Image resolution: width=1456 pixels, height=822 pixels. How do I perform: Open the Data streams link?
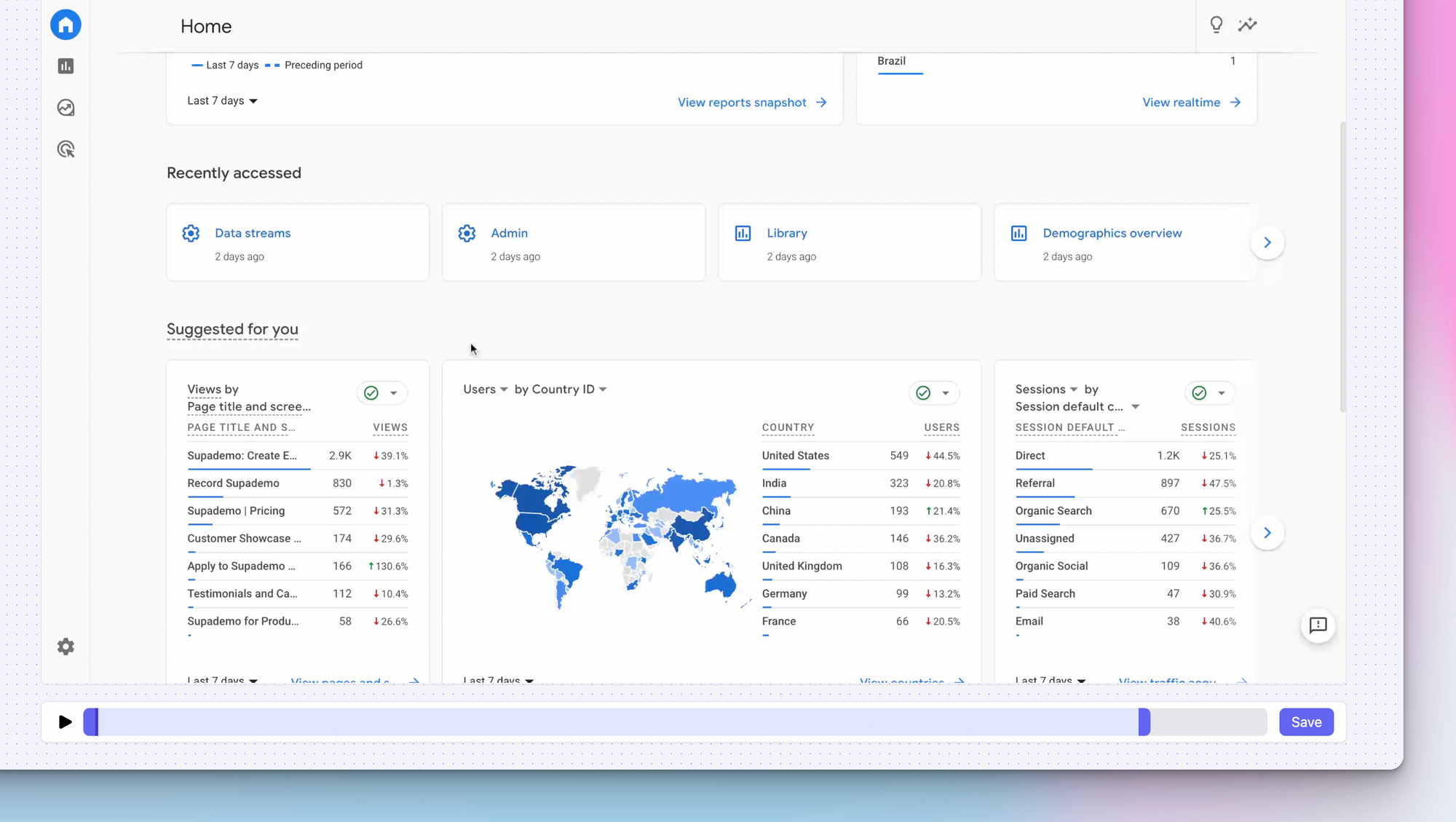click(x=253, y=233)
